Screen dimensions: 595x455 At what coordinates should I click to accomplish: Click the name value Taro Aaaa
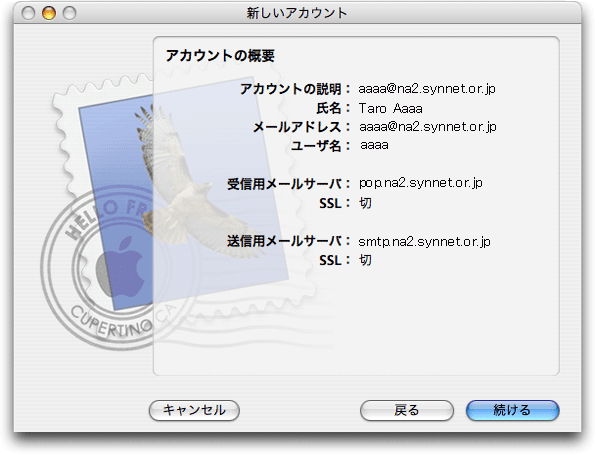coord(390,109)
